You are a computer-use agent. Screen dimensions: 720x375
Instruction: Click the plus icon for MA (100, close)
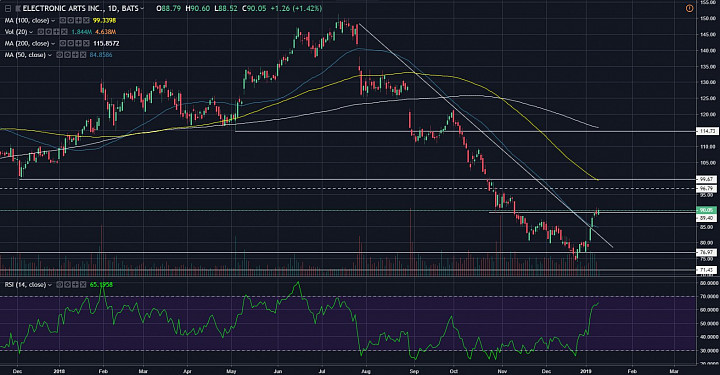pyautogui.click(x=79, y=20)
